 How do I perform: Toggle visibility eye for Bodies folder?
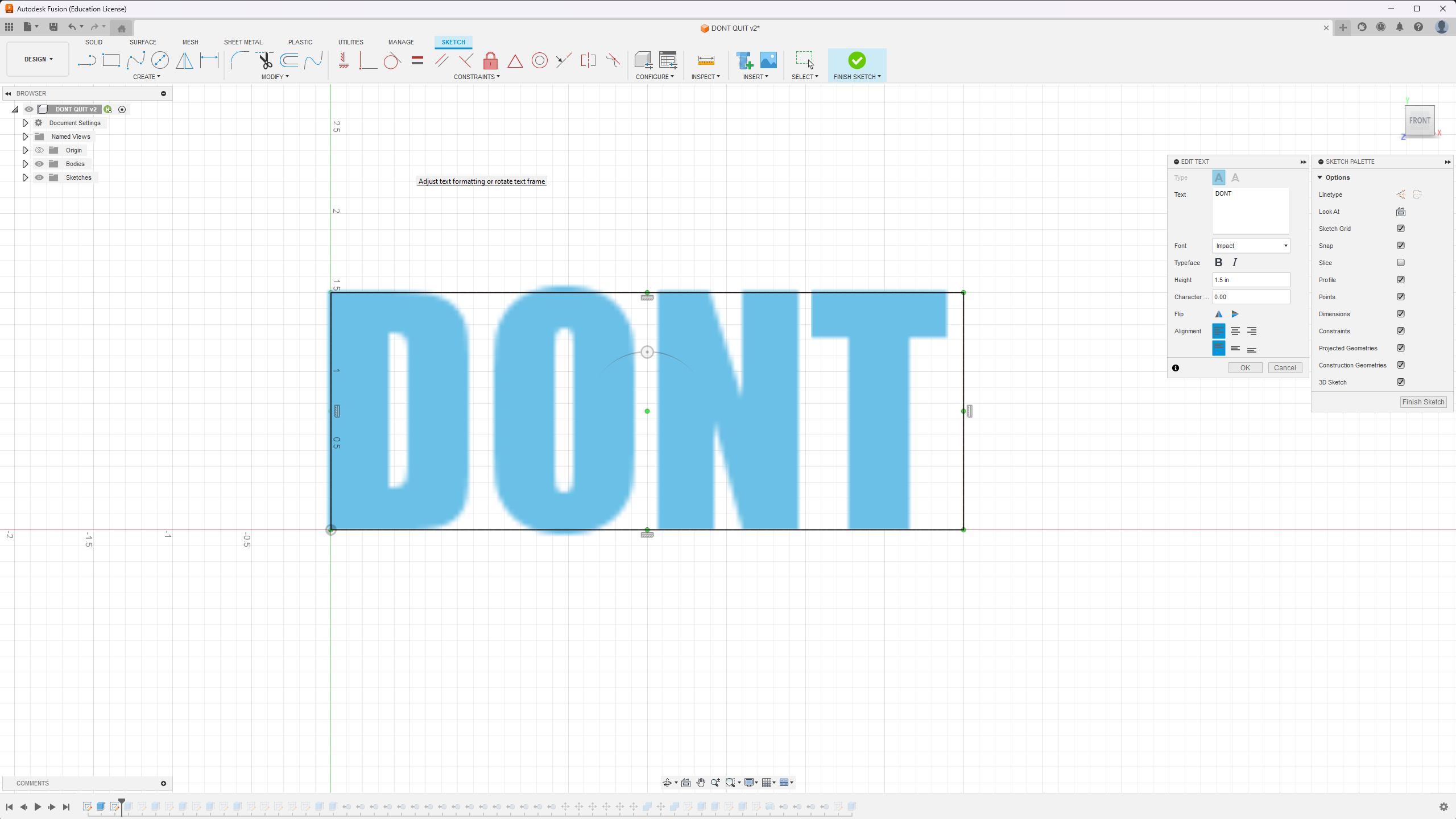coord(39,164)
